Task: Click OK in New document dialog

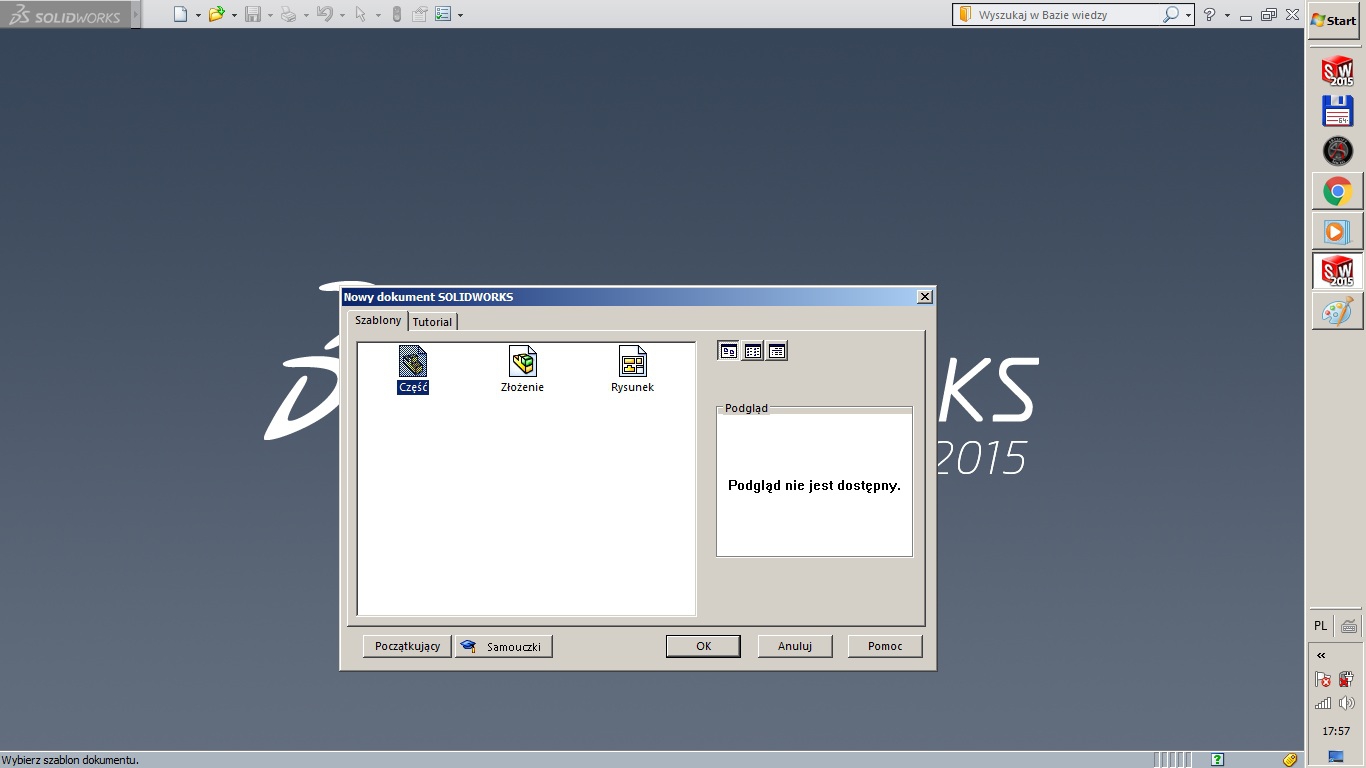Action: point(703,646)
